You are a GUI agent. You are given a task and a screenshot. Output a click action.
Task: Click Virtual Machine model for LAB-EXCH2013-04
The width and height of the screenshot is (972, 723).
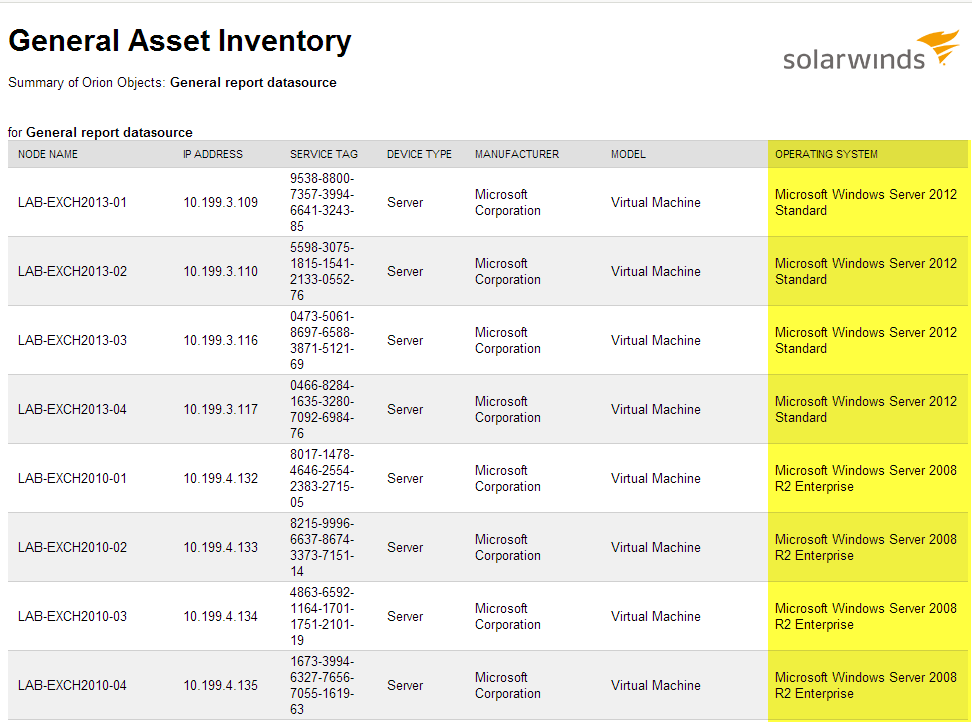655,409
